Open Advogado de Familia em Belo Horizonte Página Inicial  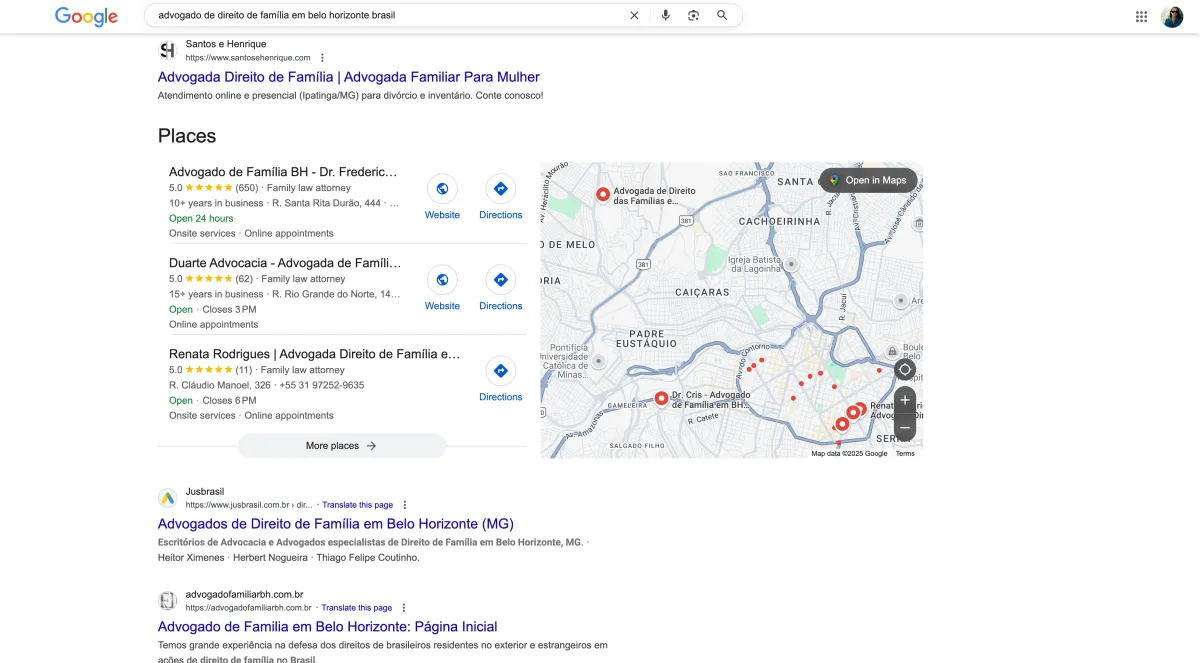(x=327, y=627)
